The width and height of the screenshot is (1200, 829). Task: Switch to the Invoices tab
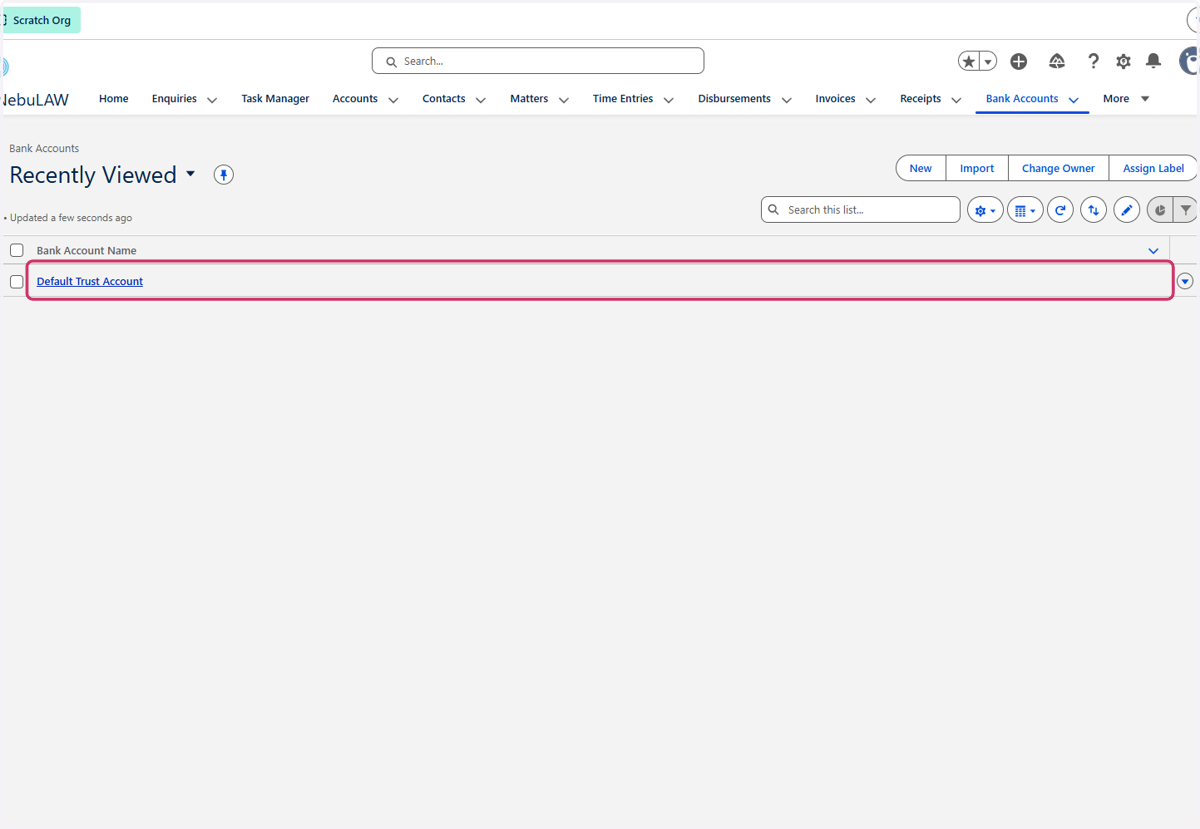click(835, 99)
